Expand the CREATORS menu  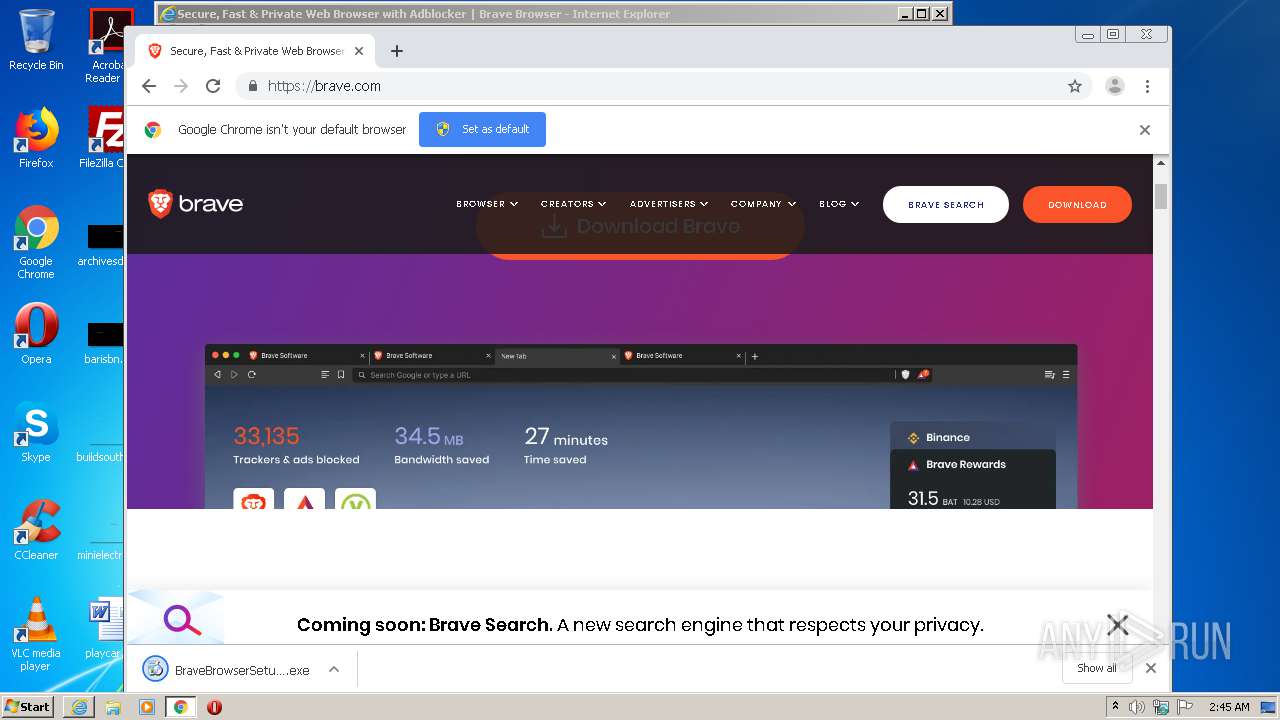(573, 204)
